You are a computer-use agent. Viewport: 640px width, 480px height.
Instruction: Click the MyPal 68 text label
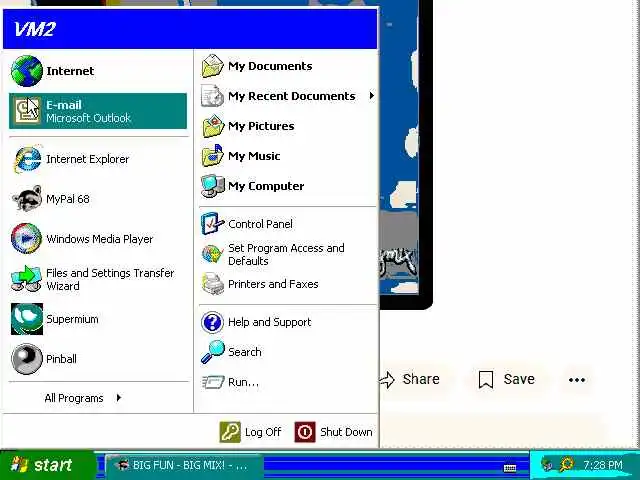(x=68, y=199)
